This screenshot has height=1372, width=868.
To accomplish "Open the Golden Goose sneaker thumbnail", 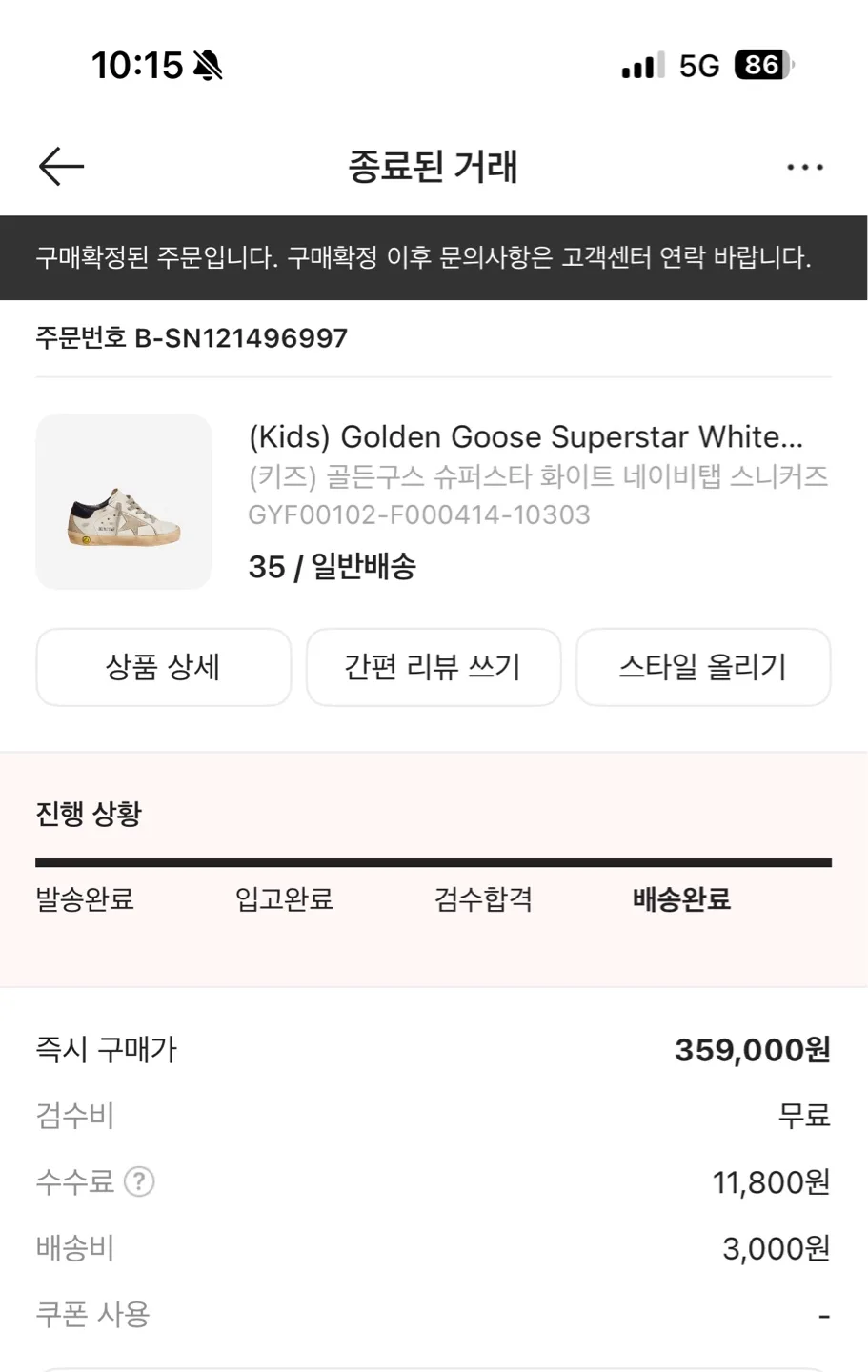I will tap(124, 501).
